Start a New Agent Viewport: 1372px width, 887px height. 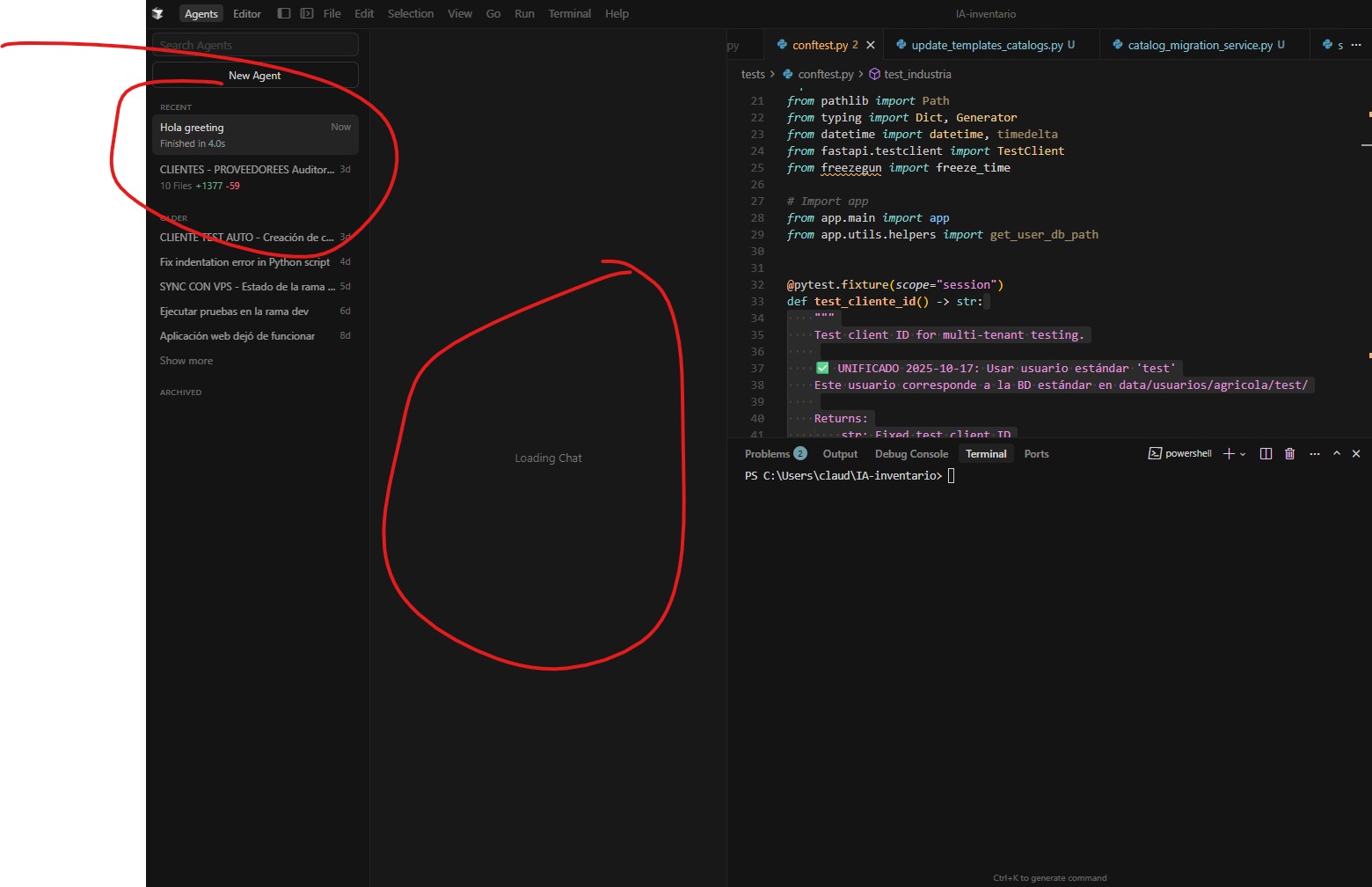coord(255,76)
